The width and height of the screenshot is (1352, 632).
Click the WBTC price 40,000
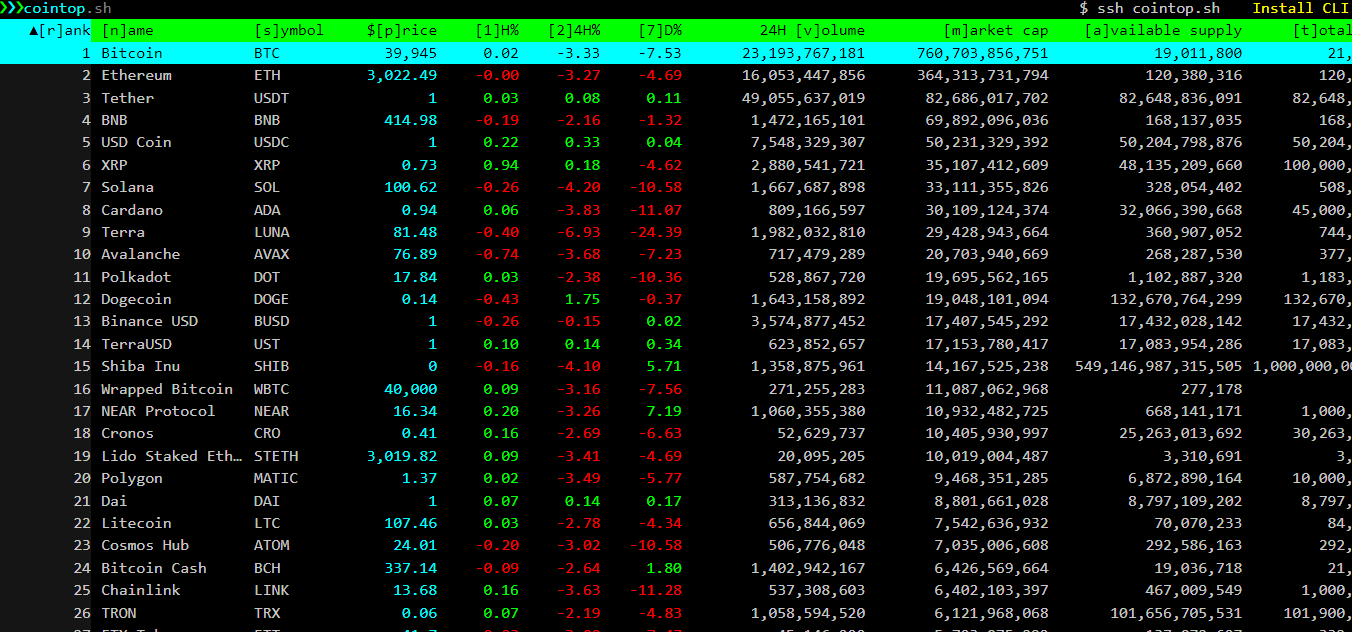[410, 389]
